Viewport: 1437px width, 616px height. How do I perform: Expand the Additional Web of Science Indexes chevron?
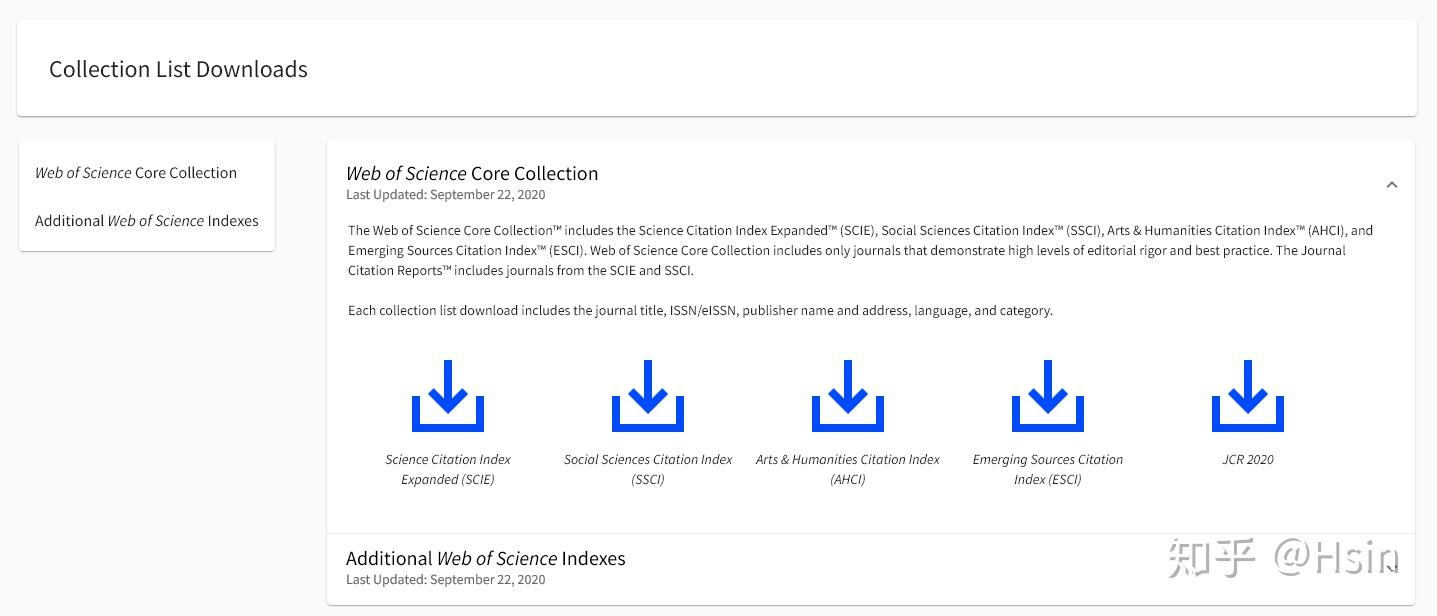[1391, 568]
